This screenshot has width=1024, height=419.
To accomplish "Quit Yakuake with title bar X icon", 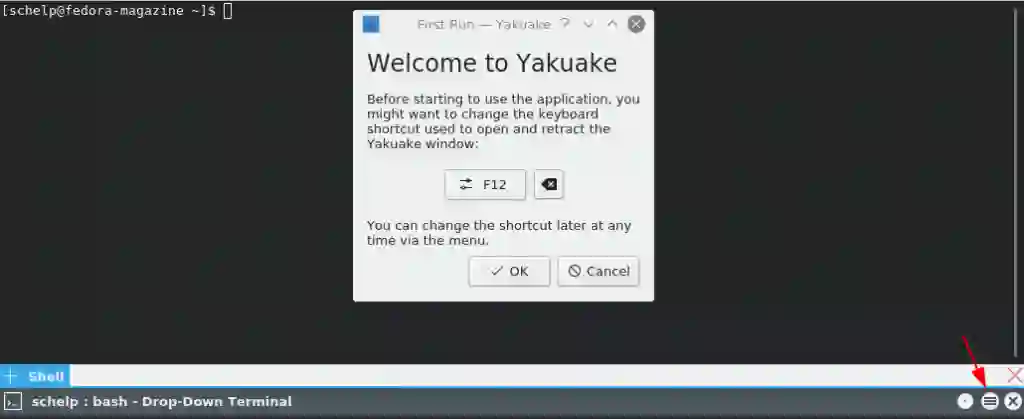I will point(1012,401).
